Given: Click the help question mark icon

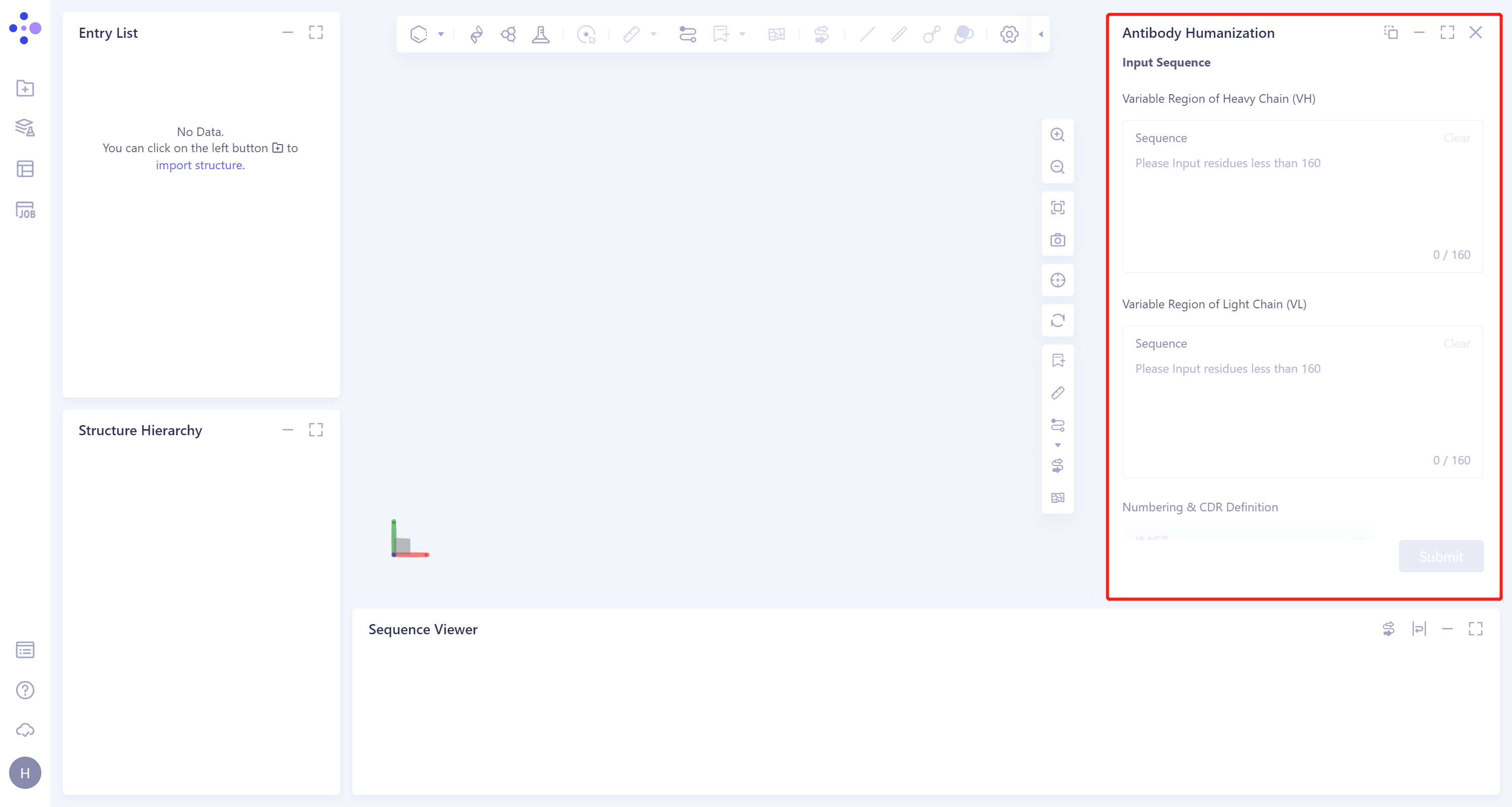Looking at the screenshot, I should pos(25,690).
